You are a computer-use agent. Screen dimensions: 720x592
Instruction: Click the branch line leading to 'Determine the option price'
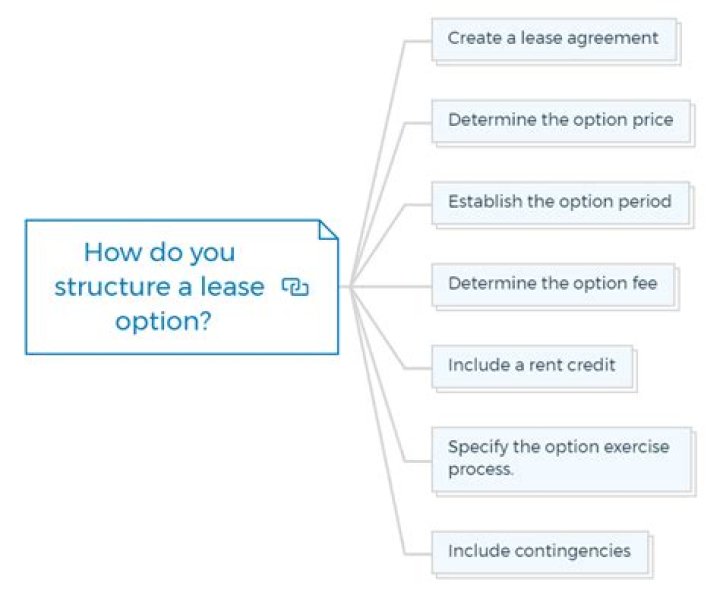[x=417, y=123]
